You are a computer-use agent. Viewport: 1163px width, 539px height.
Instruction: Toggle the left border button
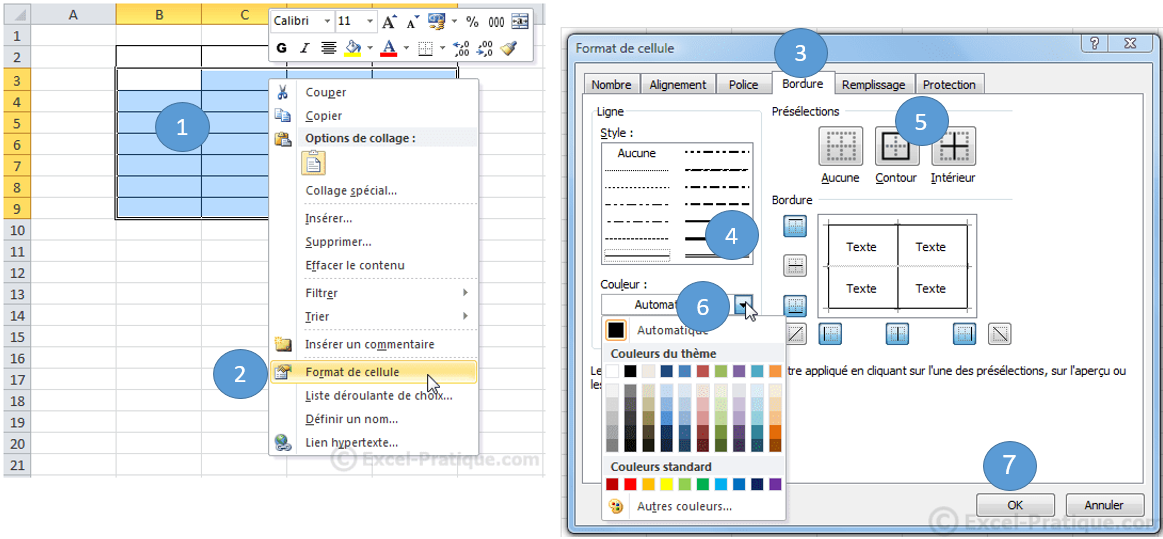pos(830,334)
